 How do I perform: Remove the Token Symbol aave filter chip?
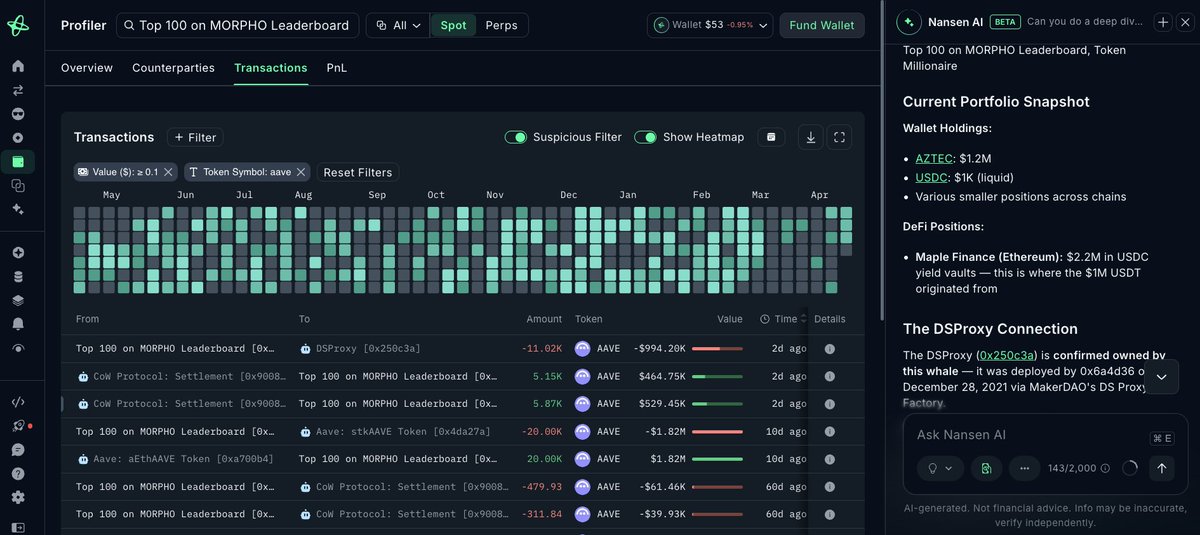pyautogui.click(x=301, y=172)
